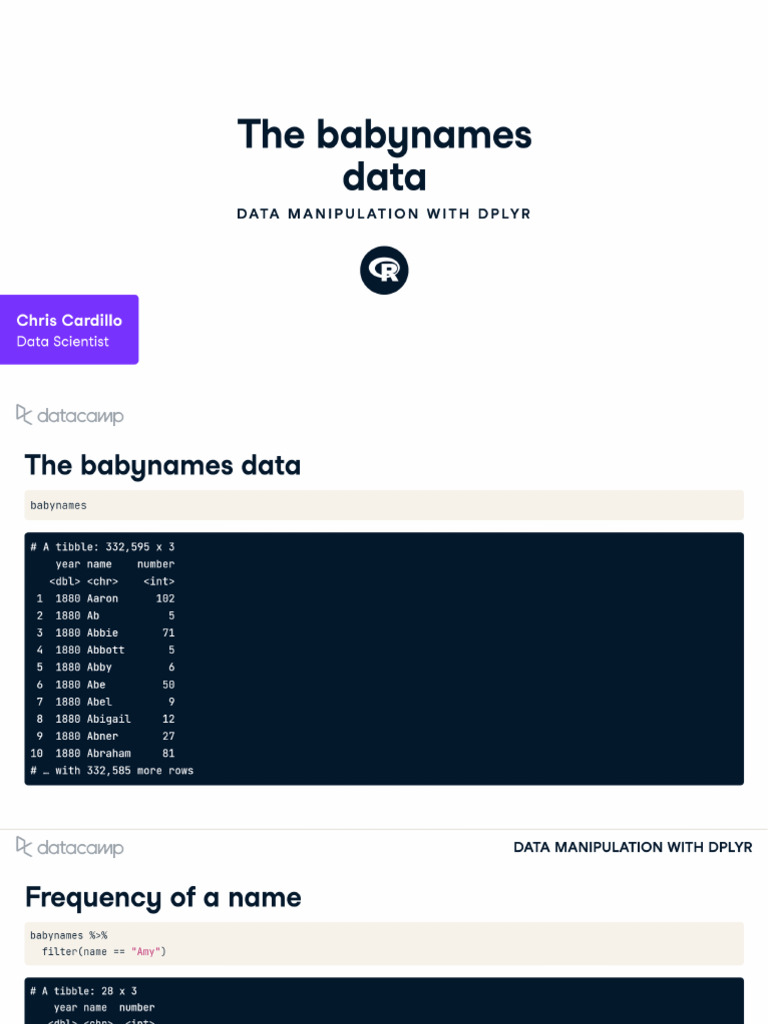Image resolution: width=768 pixels, height=1024 pixels.
Task: Click the R language logo icon
Action: pos(384,270)
